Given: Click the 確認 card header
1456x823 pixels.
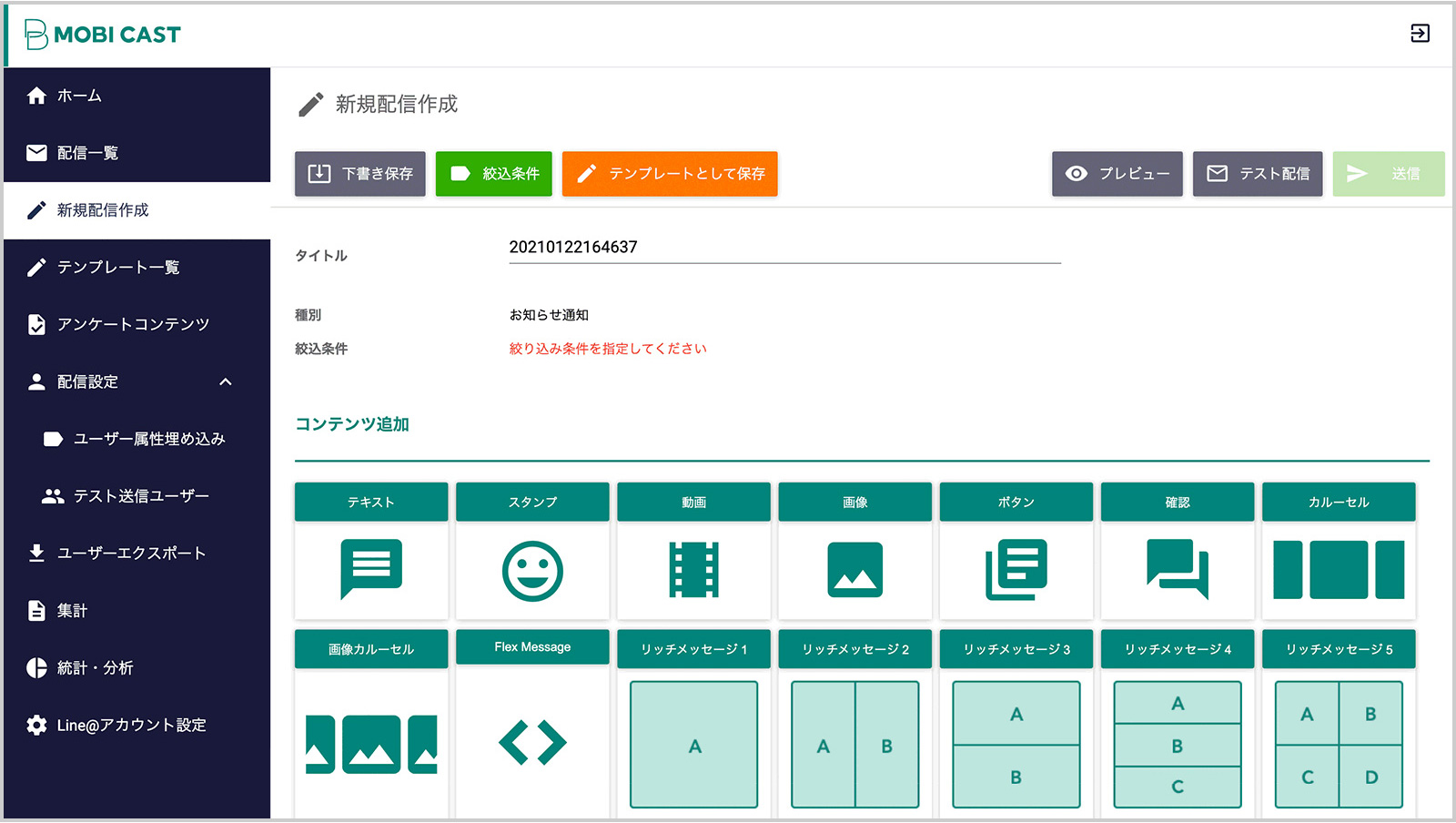Looking at the screenshot, I should [x=1178, y=502].
